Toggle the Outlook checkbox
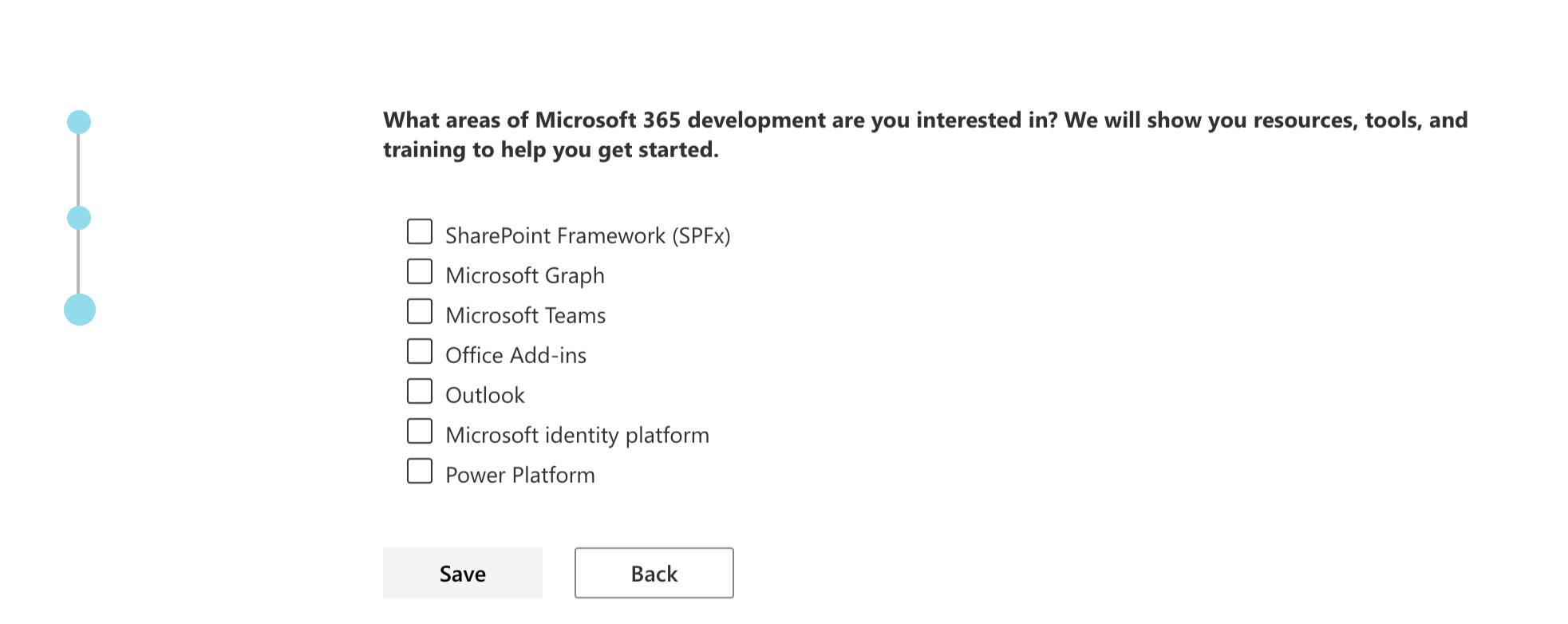Image resolution: width=1568 pixels, height=624 pixels. pyautogui.click(x=420, y=392)
